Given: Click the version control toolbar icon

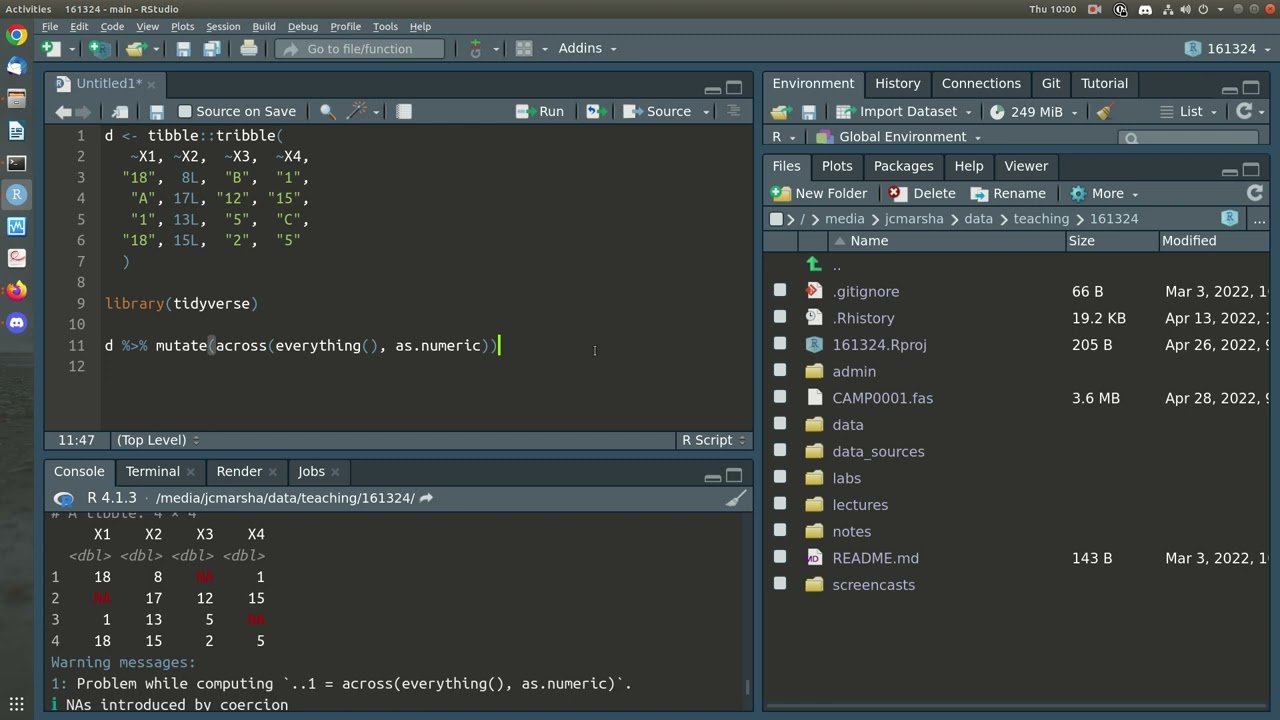Looking at the screenshot, I should (x=476, y=48).
